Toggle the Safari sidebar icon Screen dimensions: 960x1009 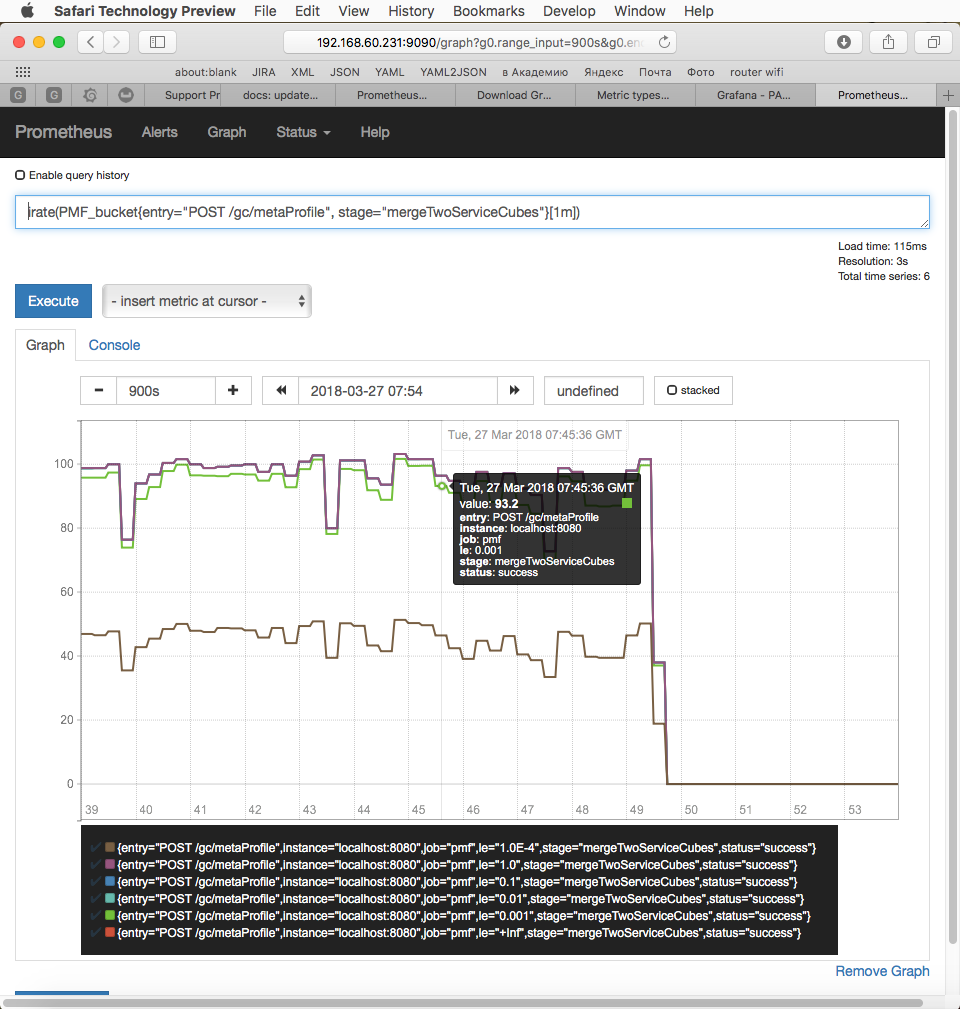(x=158, y=42)
